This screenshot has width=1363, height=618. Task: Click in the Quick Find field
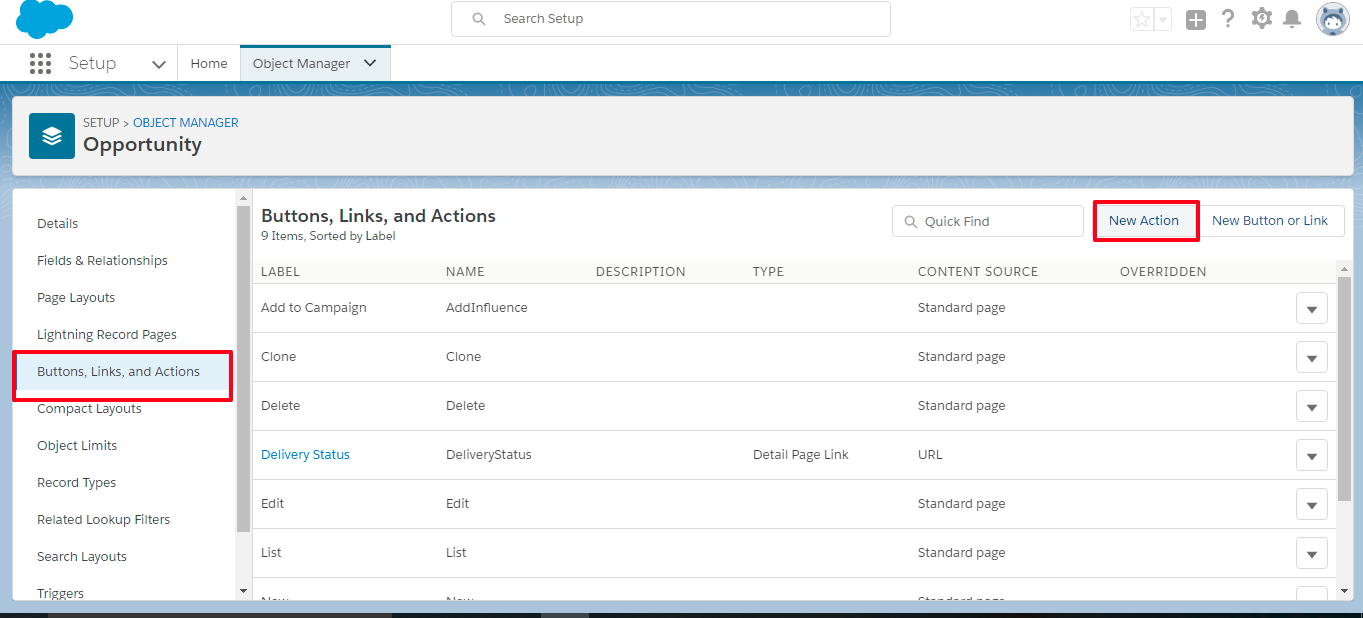[997, 221]
